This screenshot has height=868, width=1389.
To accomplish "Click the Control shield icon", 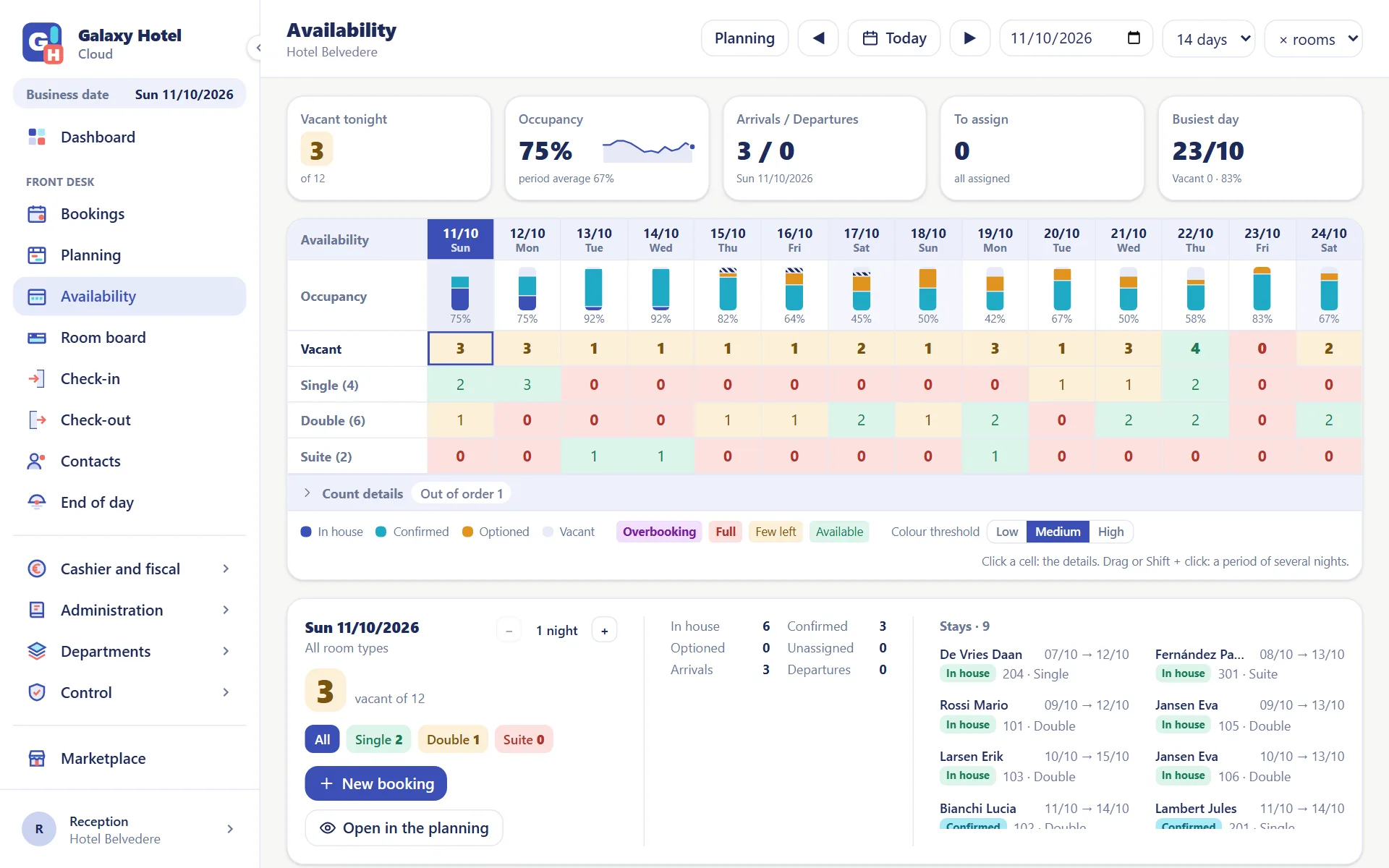I will click(37, 692).
